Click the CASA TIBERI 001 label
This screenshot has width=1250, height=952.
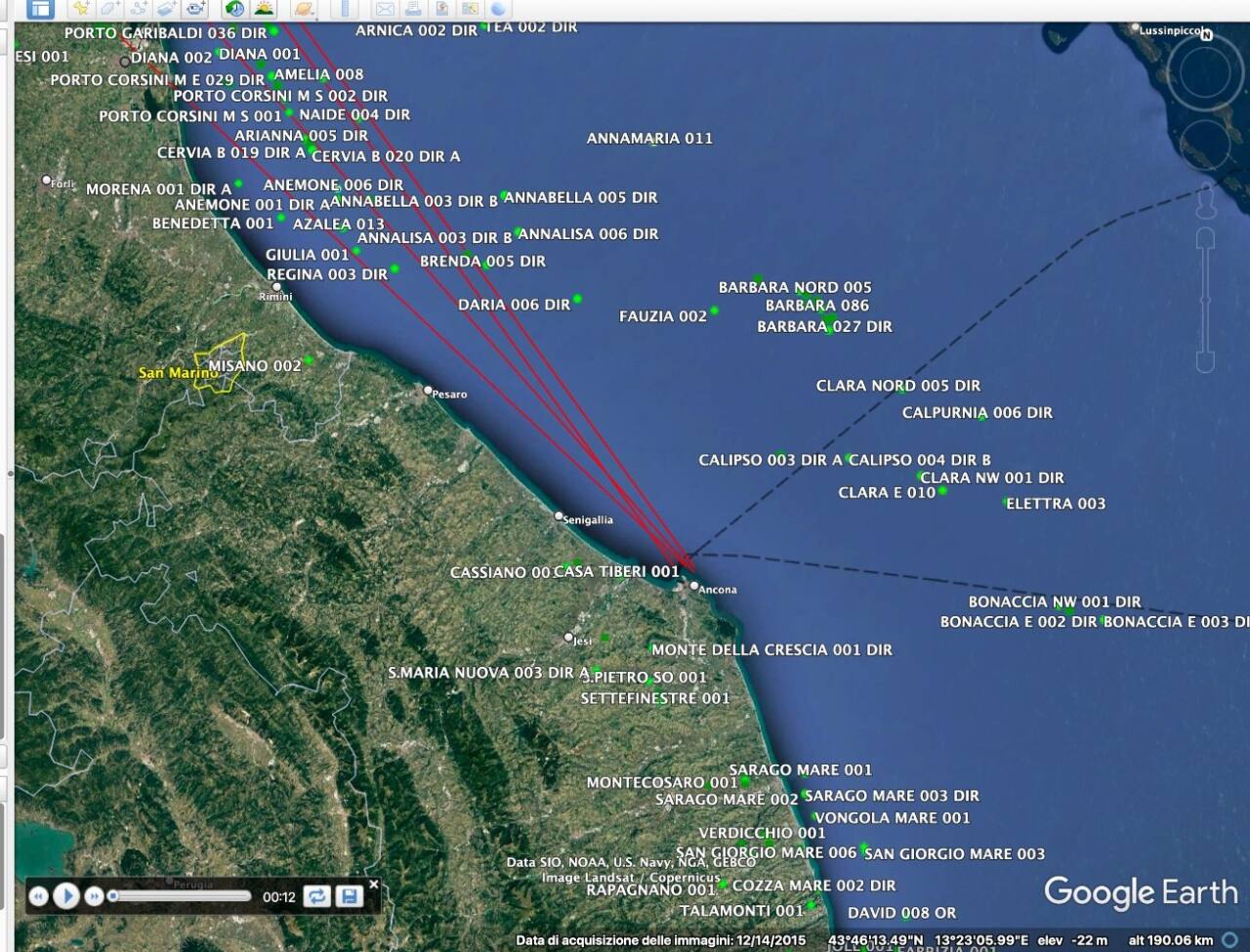[x=617, y=571]
